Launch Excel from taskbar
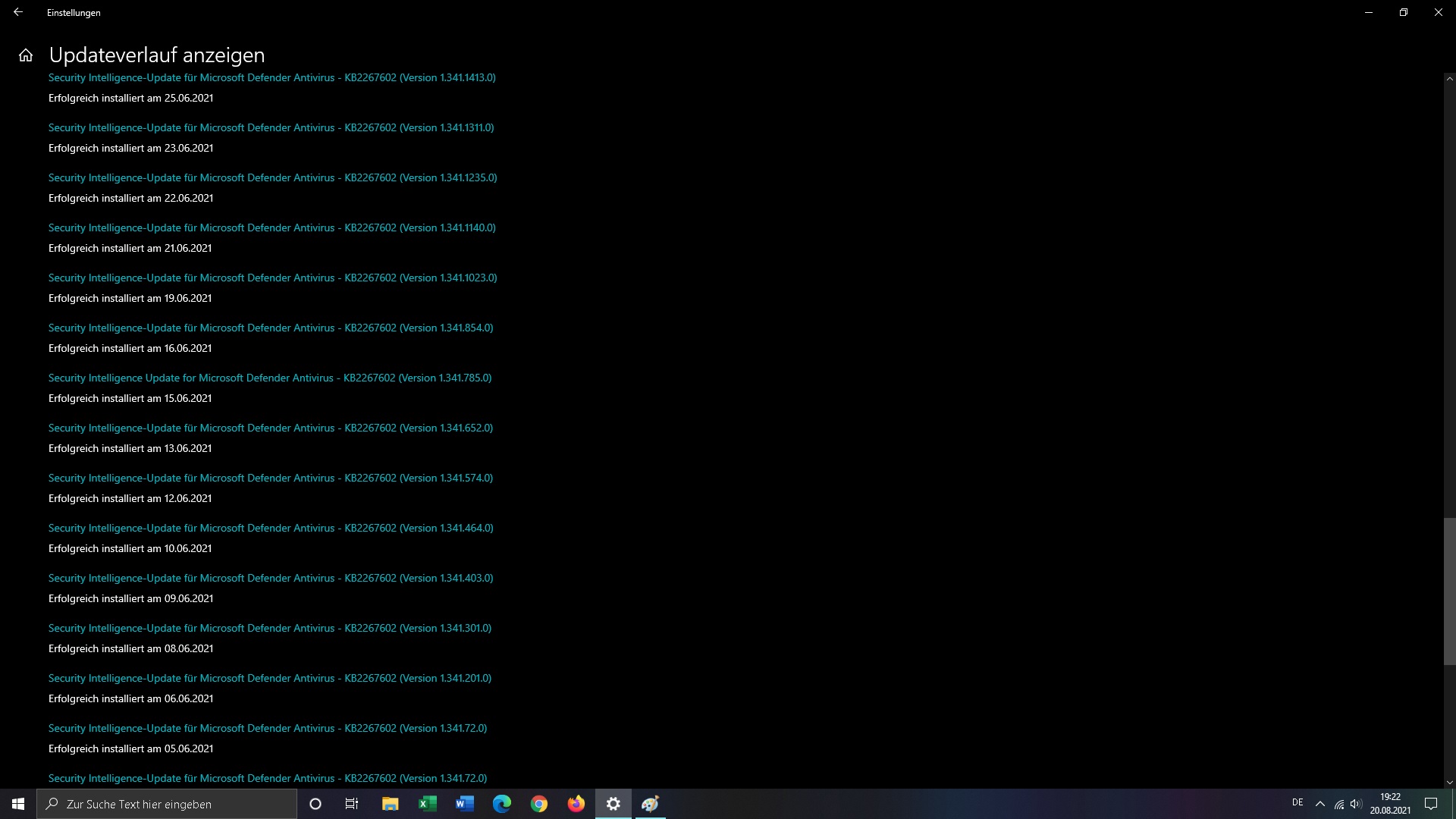The height and width of the screenshot is (819, 1456). tap(427, 804)
